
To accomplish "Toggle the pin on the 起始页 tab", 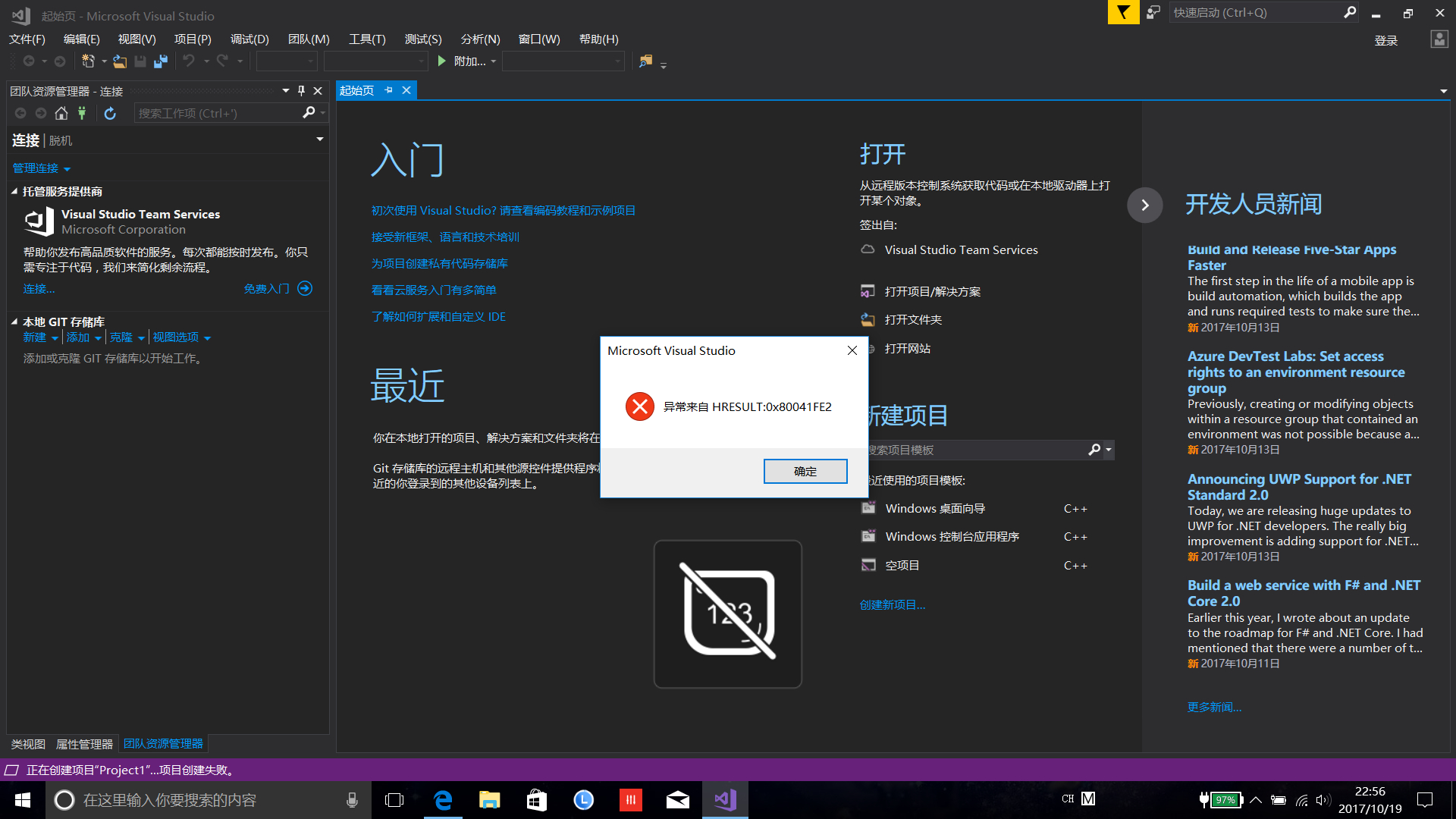I will pyautogui.click(x=389, y=90).
